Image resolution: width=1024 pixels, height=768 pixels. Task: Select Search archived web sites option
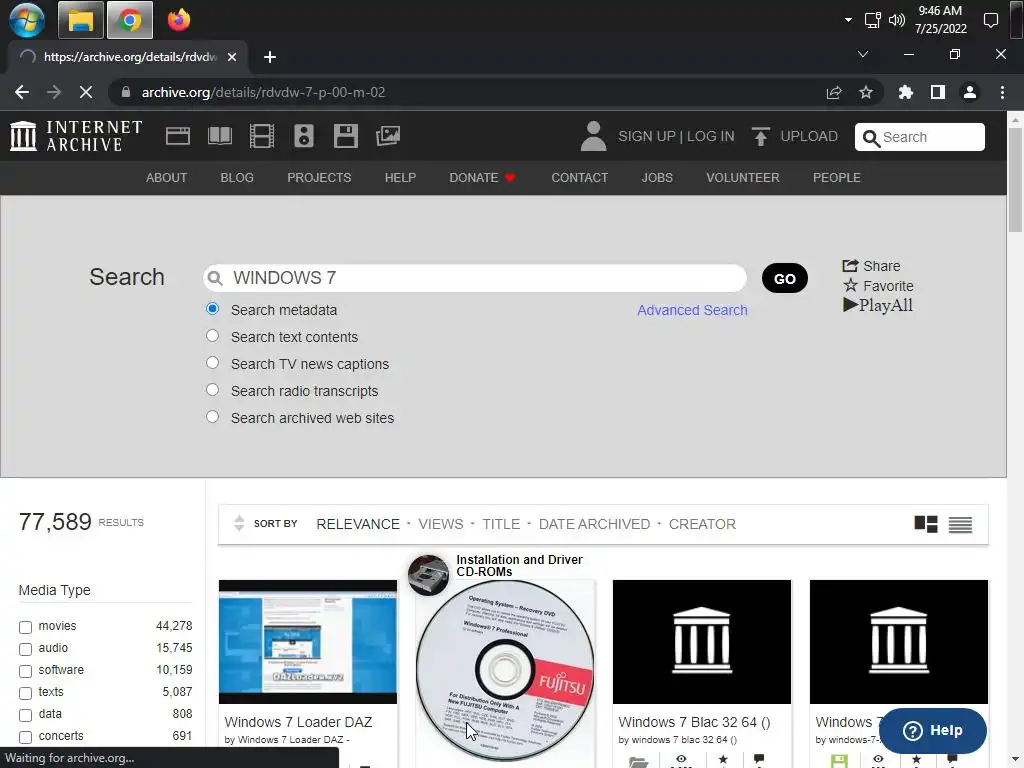tap(212, 417)
